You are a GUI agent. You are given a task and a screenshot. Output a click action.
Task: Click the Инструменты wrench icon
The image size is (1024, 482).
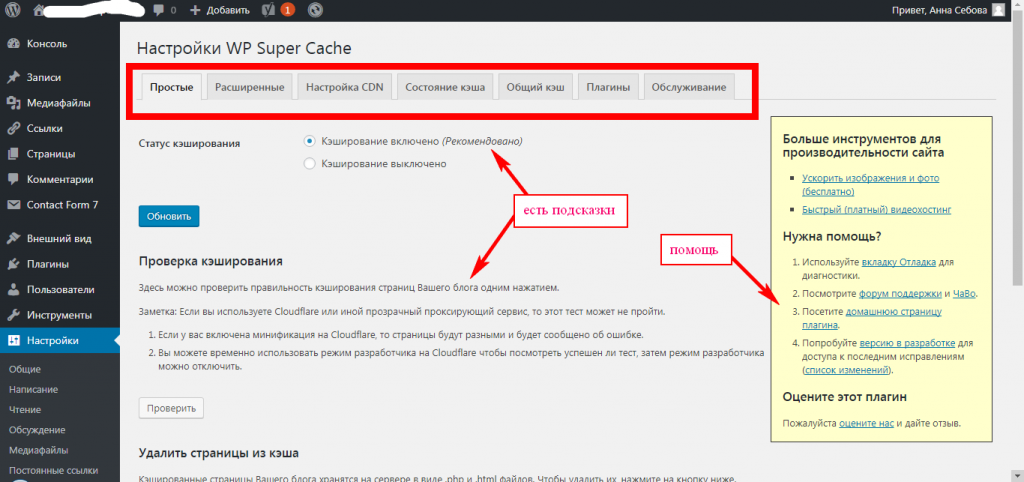tap(13, 315)
